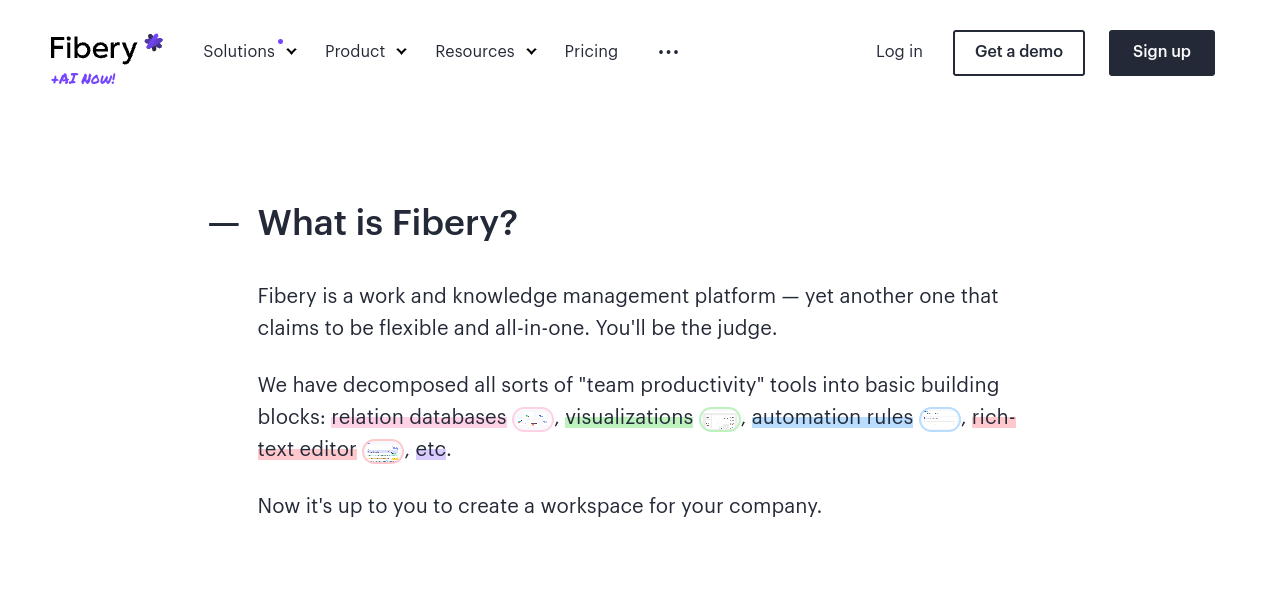Click the Fibery logo

pyautogui.click(x=94, y=49)
